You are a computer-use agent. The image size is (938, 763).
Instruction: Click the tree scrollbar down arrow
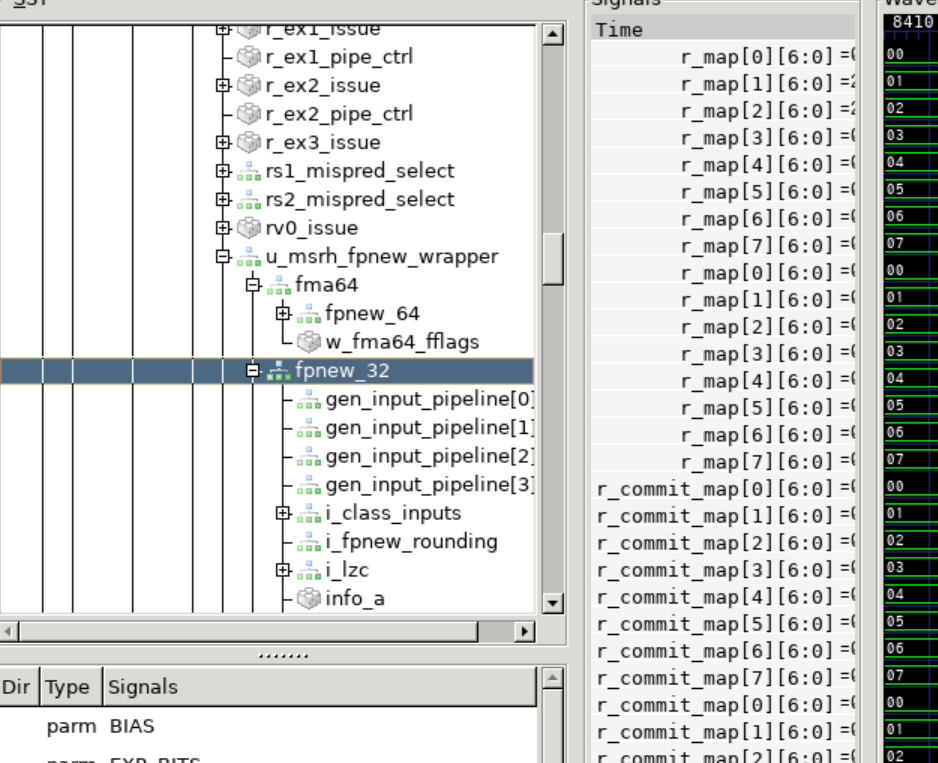pyautogui.click(x=553, y=602)
